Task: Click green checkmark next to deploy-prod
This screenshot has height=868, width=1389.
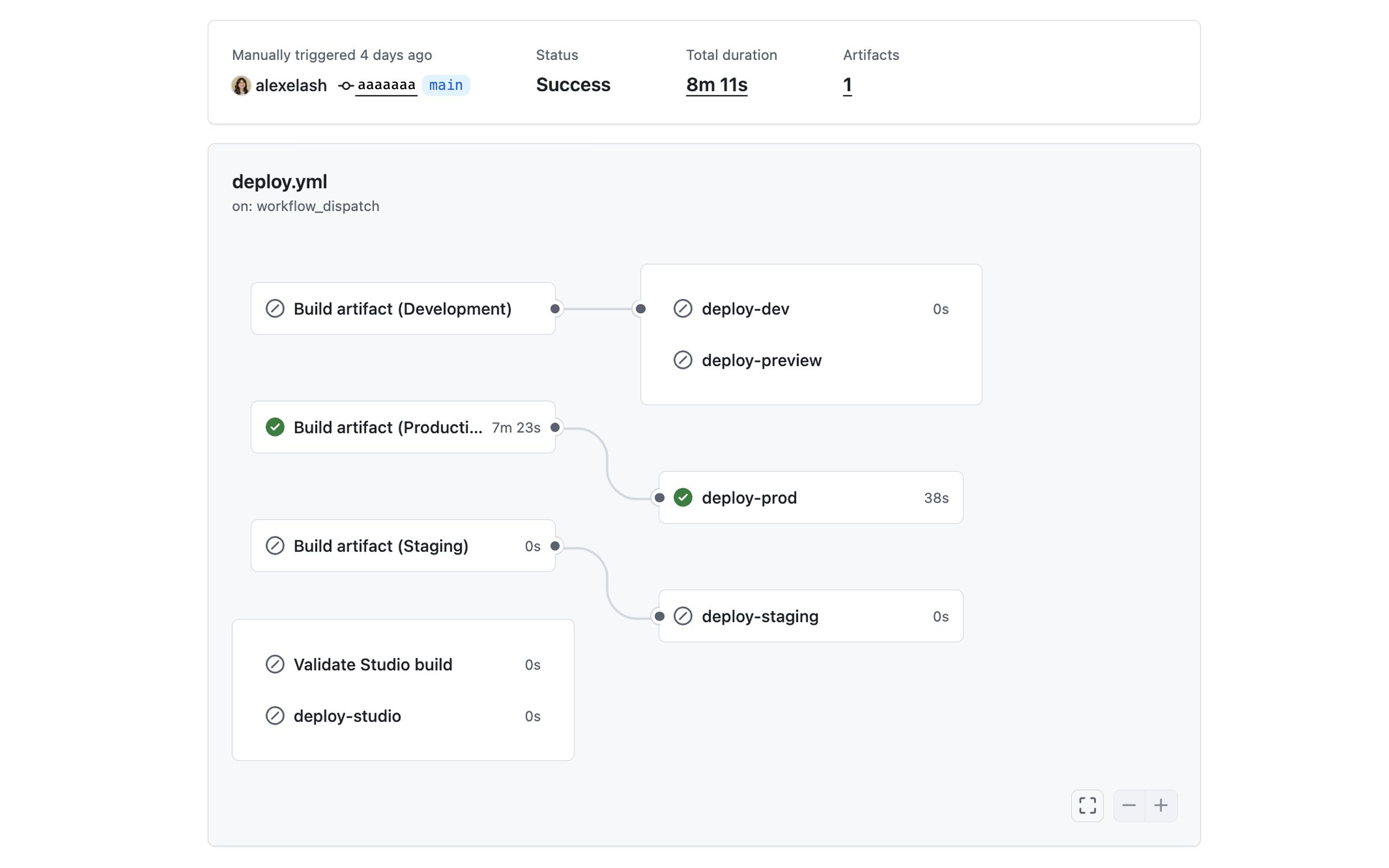Action: click(683, 498)
